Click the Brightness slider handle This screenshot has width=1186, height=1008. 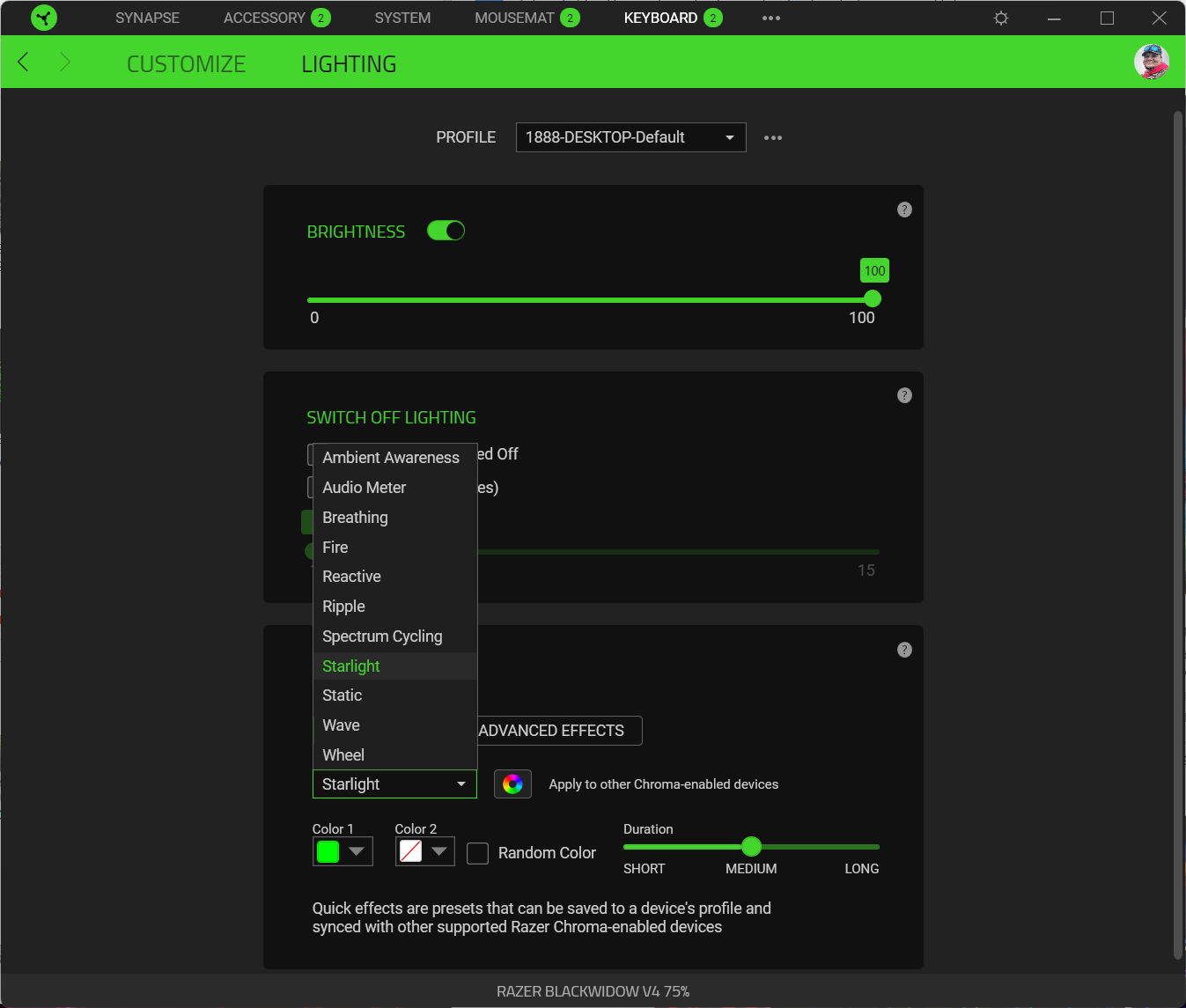point(873,299)
